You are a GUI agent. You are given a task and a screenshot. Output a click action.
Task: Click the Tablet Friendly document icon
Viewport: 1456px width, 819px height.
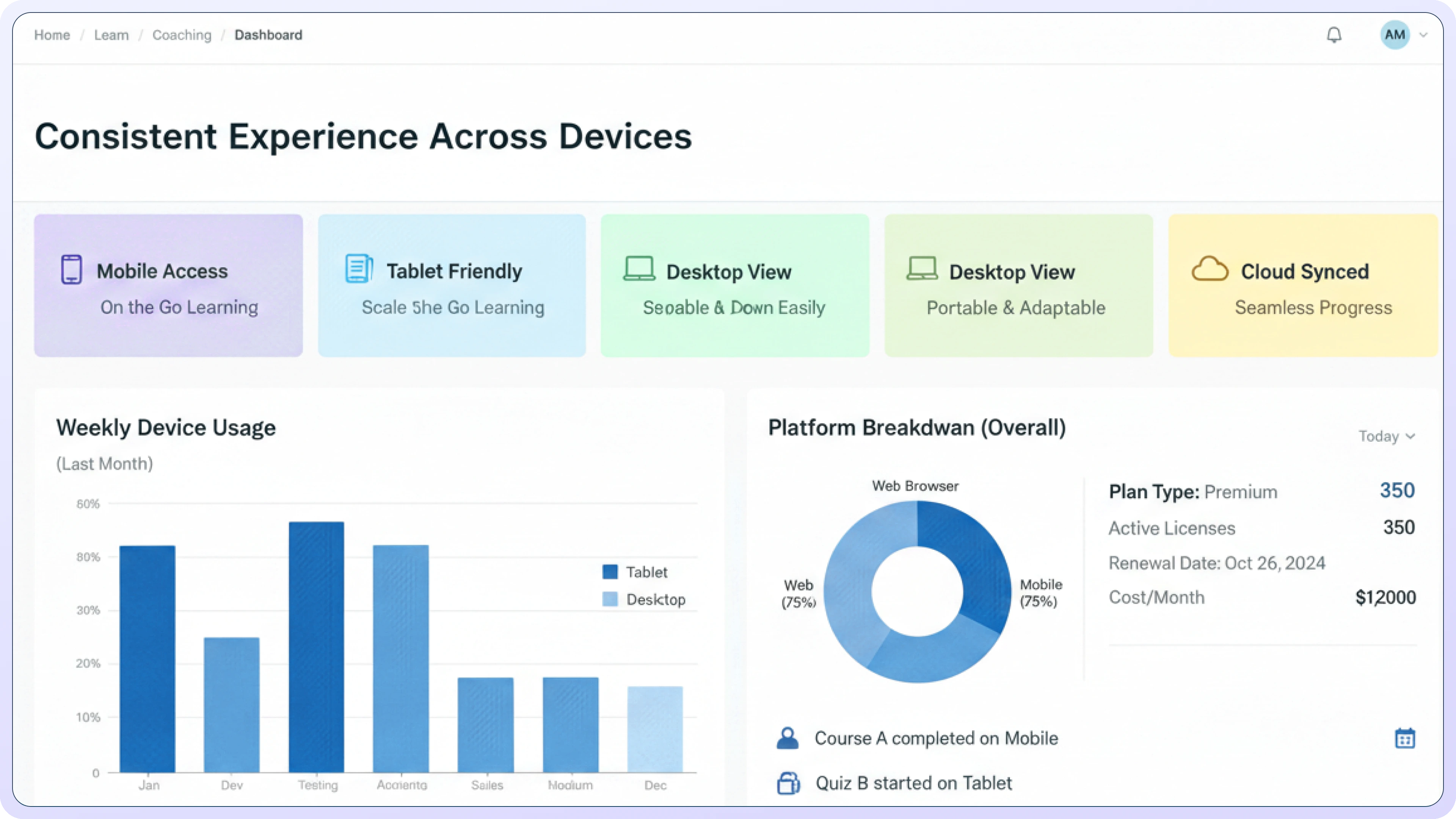(x=359, y=268)
